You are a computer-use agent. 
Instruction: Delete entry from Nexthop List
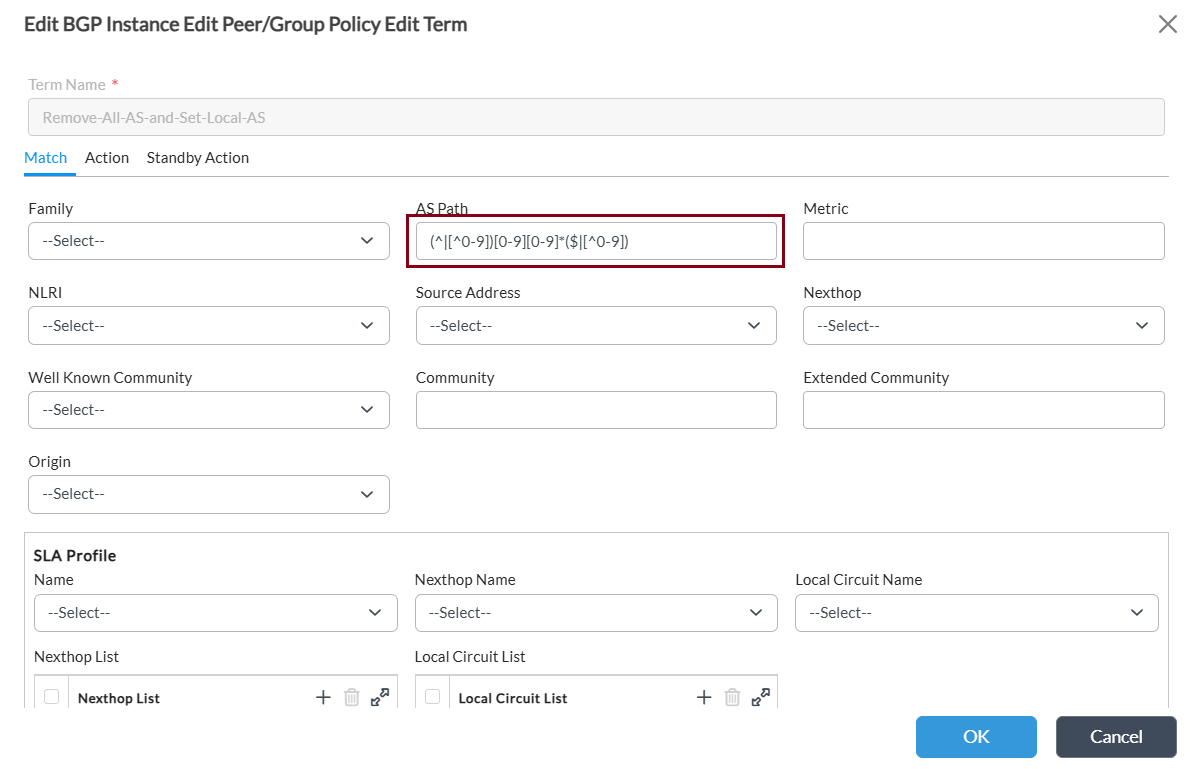click(352, 698)
